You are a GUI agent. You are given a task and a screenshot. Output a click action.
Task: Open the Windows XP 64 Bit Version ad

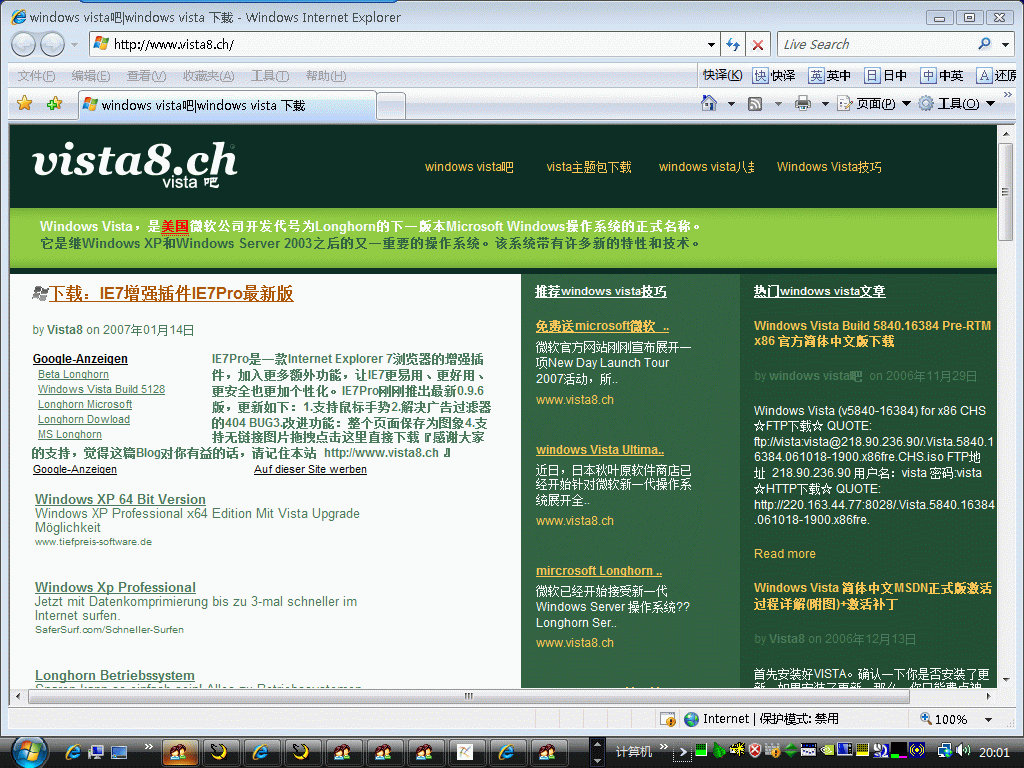(120, 499)
